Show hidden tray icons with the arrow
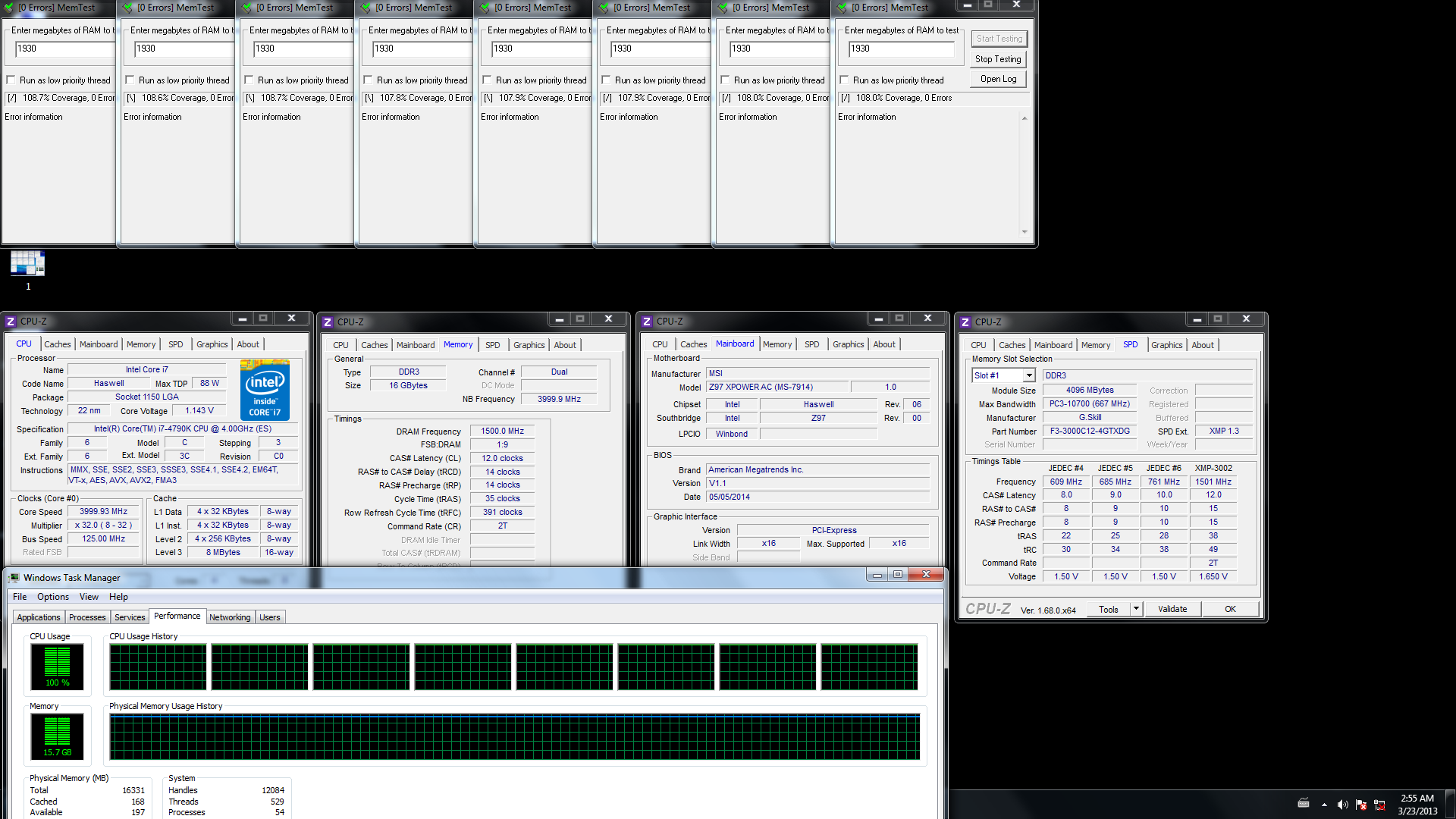Image resolution: width=1456 pixels, height=819 pixels. tap(1324, 804)
